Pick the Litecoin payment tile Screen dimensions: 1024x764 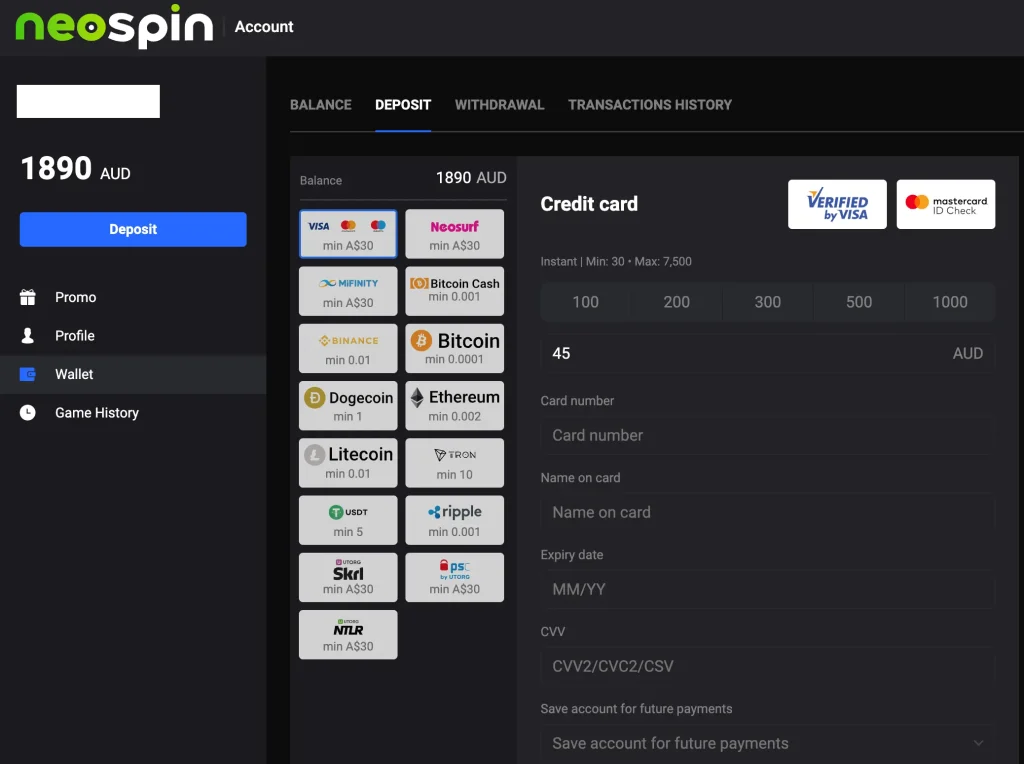348,462
